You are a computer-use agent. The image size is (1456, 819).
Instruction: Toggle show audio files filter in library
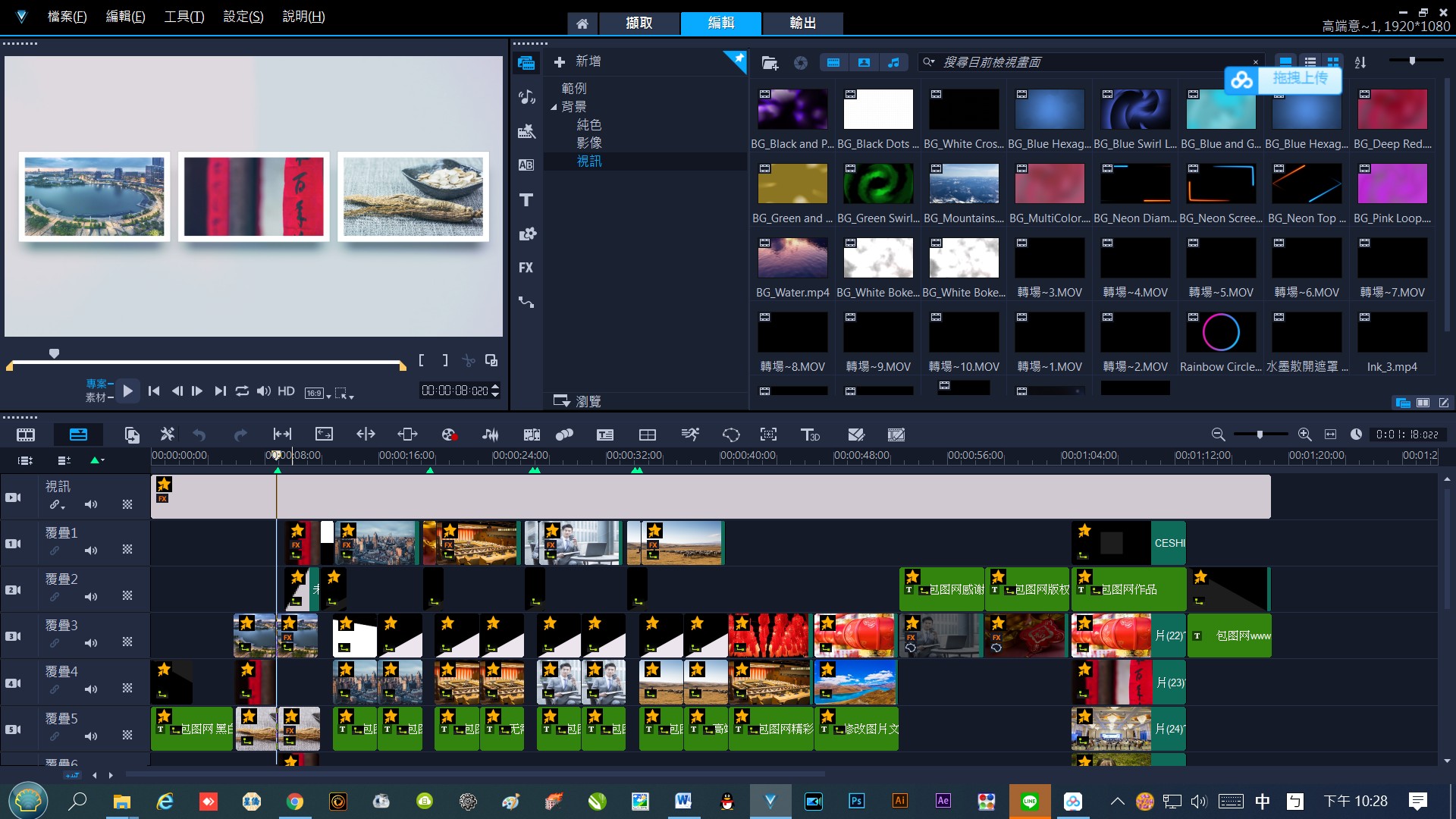pyautogui.click(x=894, y=63)
